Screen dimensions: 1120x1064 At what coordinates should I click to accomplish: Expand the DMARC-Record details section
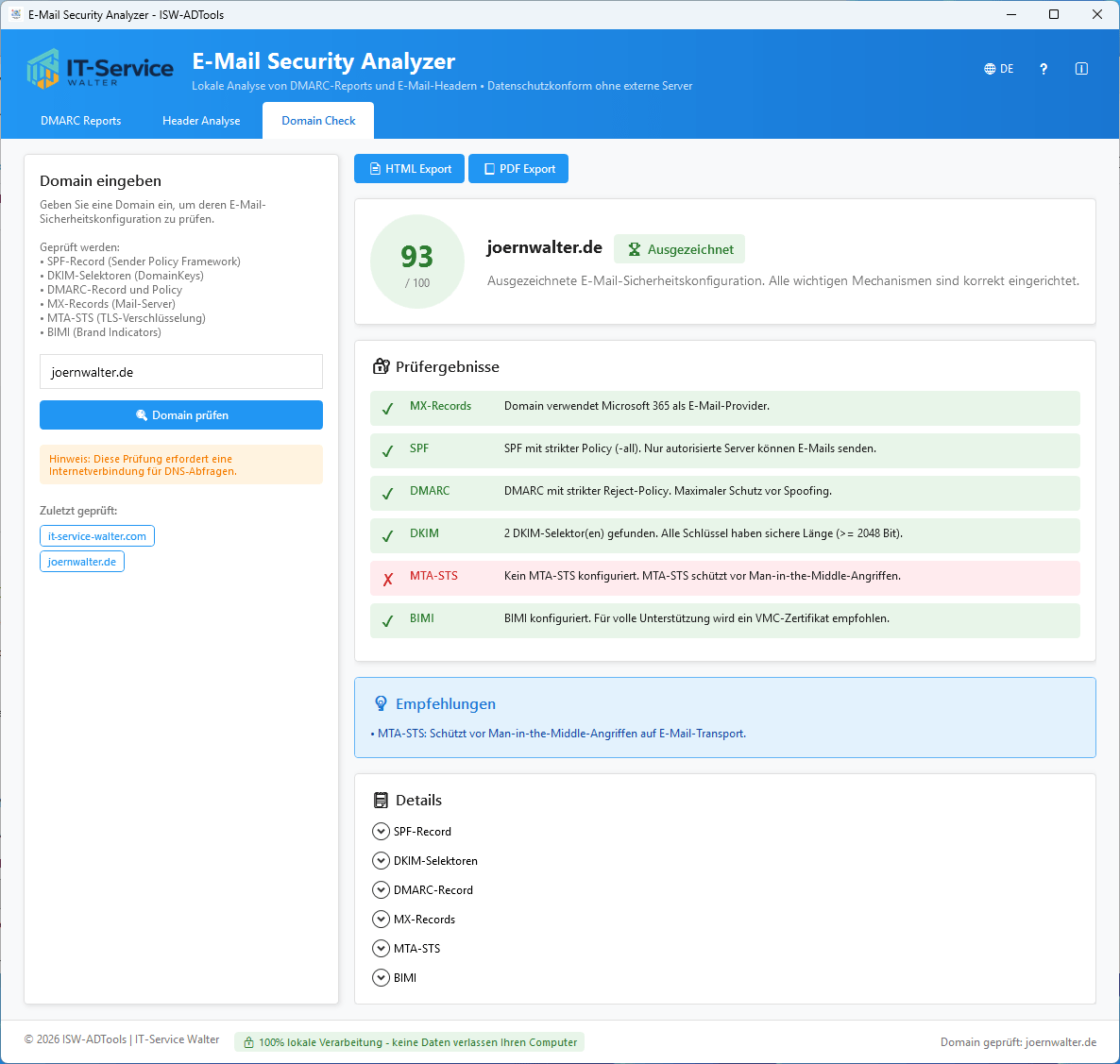click(x=381, y=890)
